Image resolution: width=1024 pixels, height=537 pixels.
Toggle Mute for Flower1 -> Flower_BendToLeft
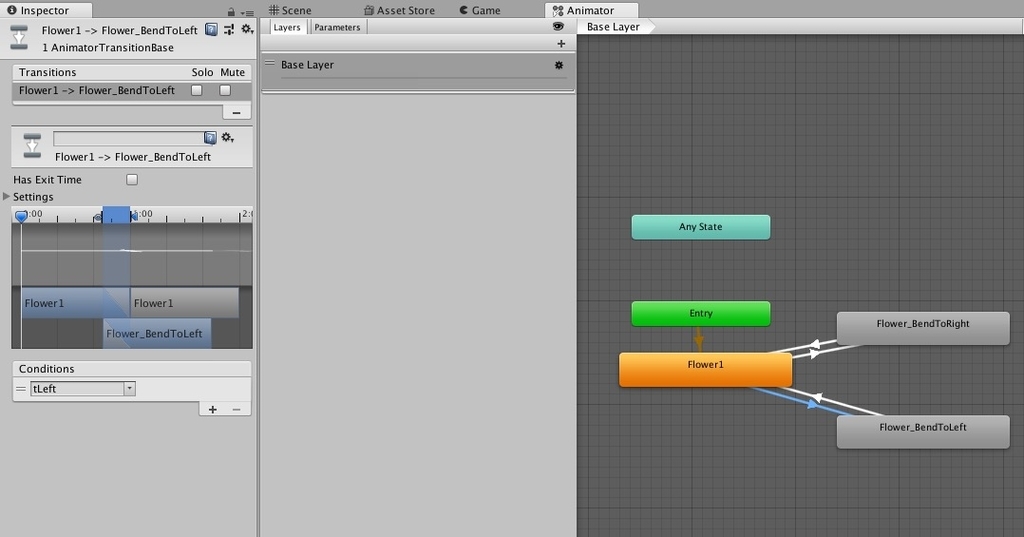[x=225, y=90]
